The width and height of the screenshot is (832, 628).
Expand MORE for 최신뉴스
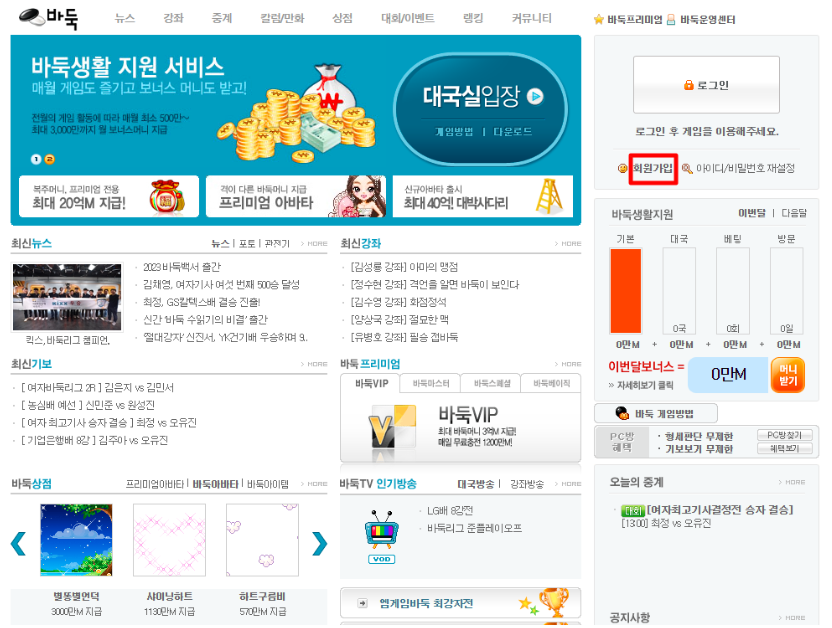tap(314, 243)
